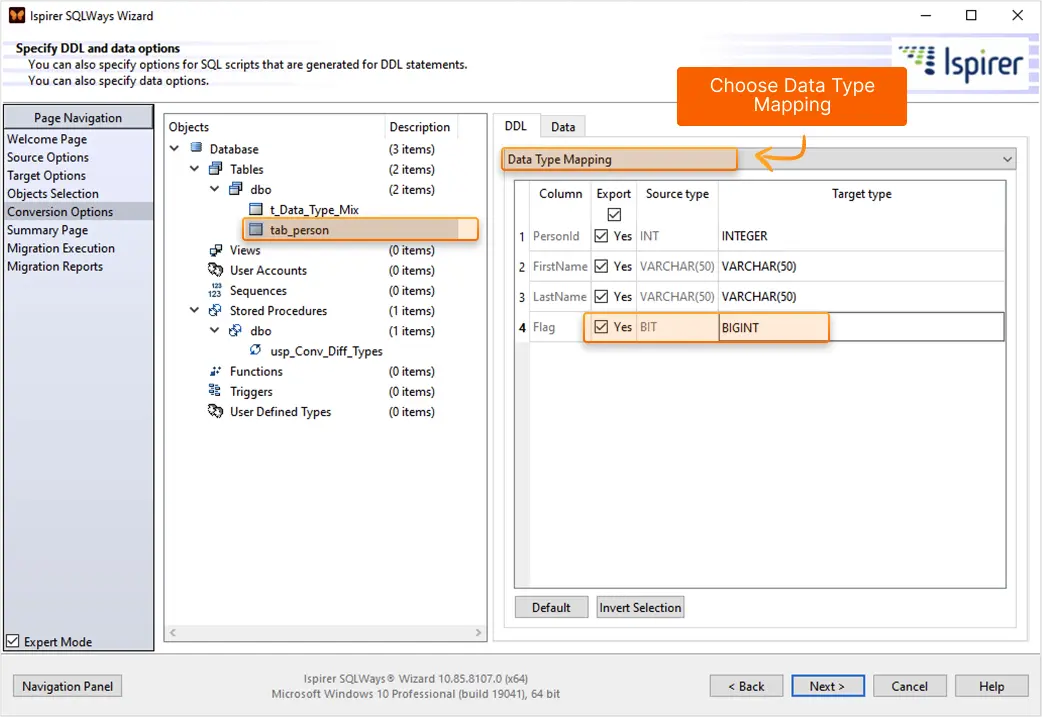This screenshot has height=717, width=1042.
Task: Click the User Accounts icon
Action: pyautogui.click(x=215, y=270)
